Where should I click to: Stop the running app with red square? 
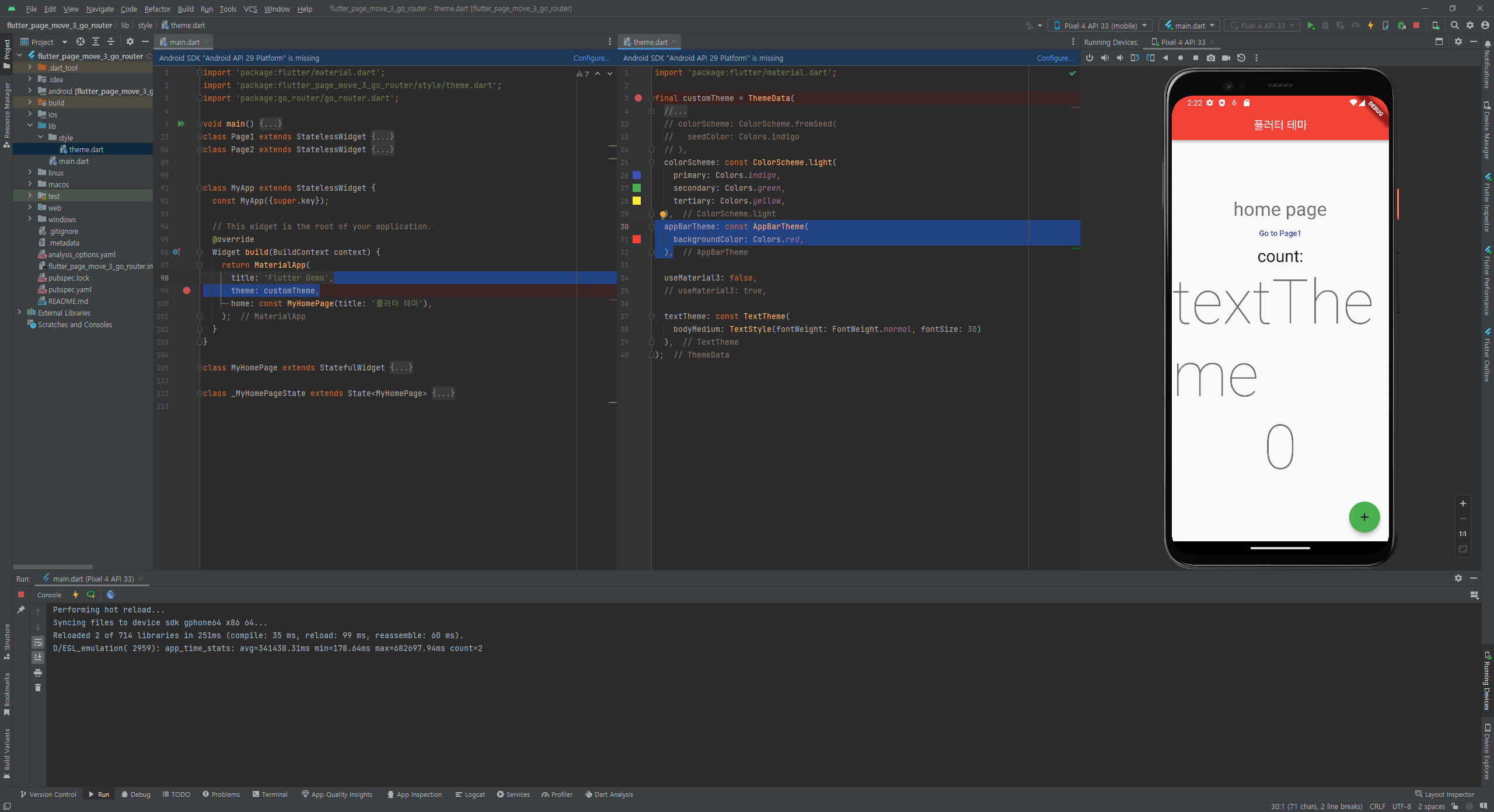click(1416, 26)
